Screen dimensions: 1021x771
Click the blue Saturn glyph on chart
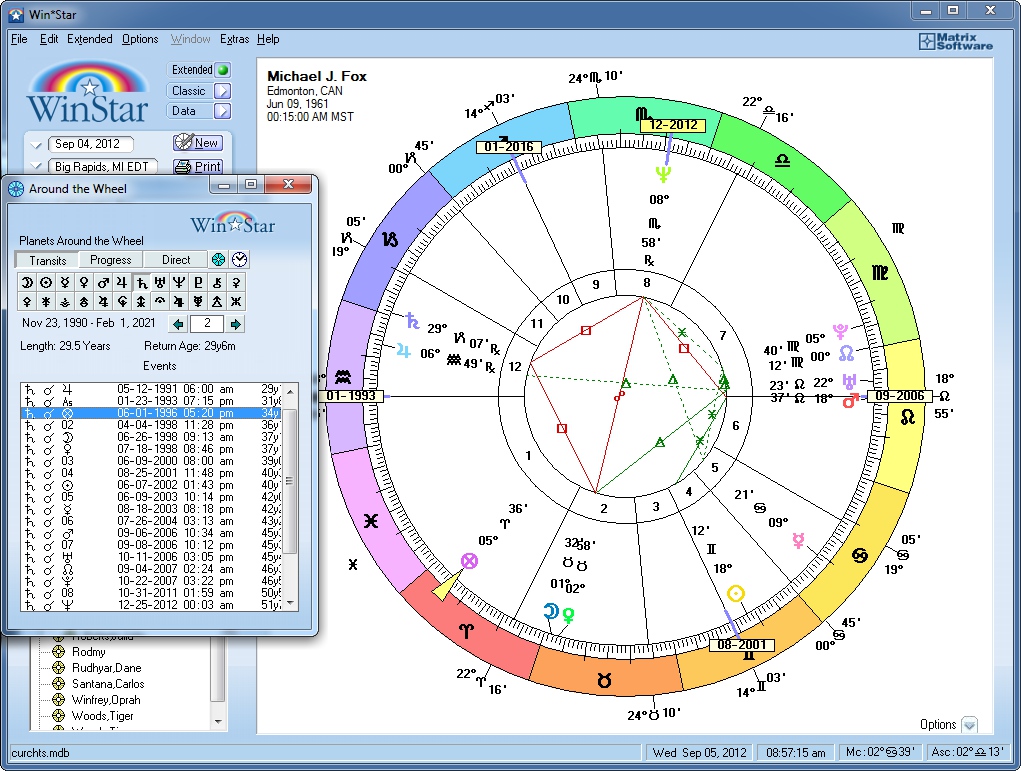pyautogui.click(x=412, y=320)
